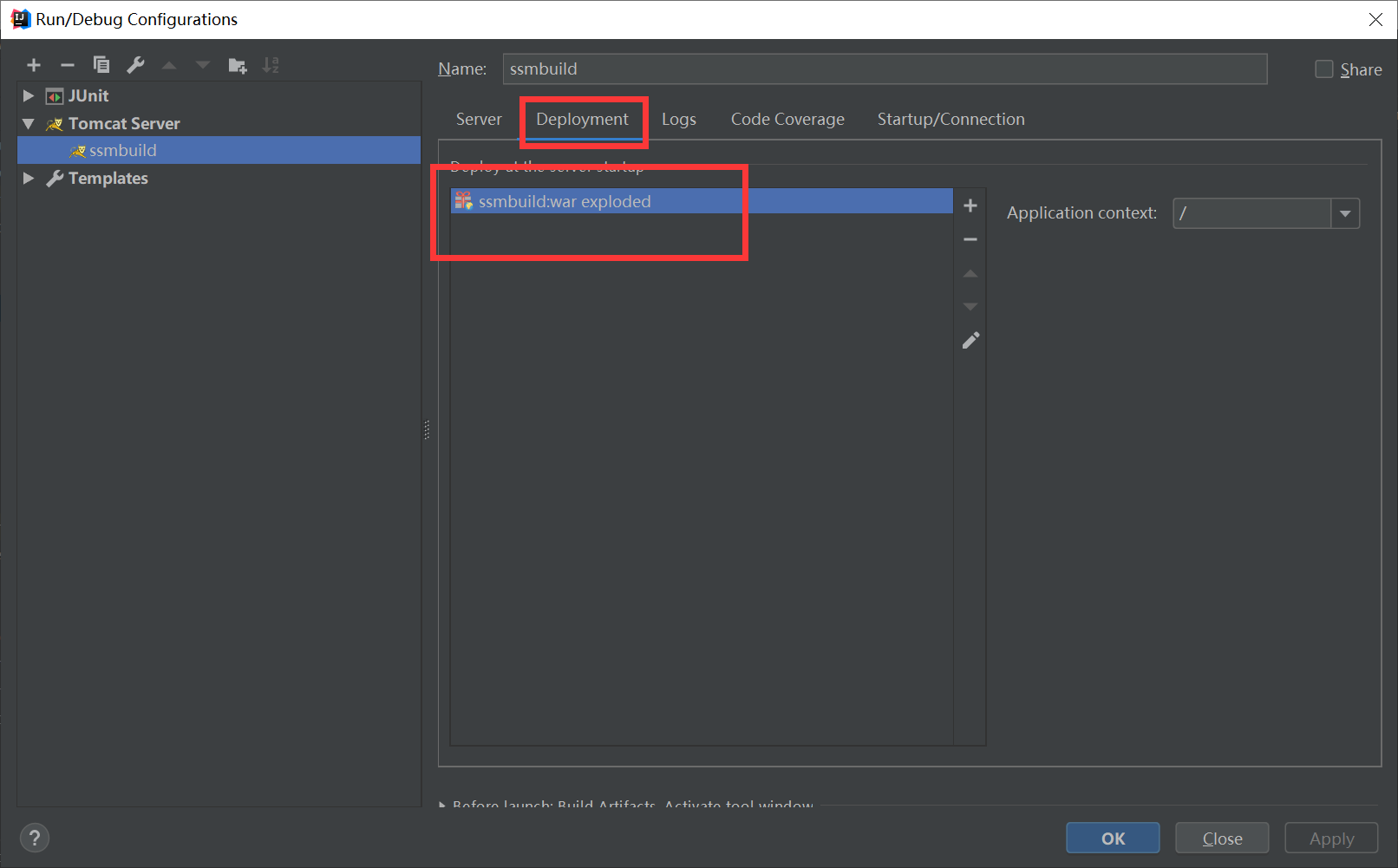Open the Code Coverage tab
This screenshot has height=868, width=1398.
coord(787,120)
